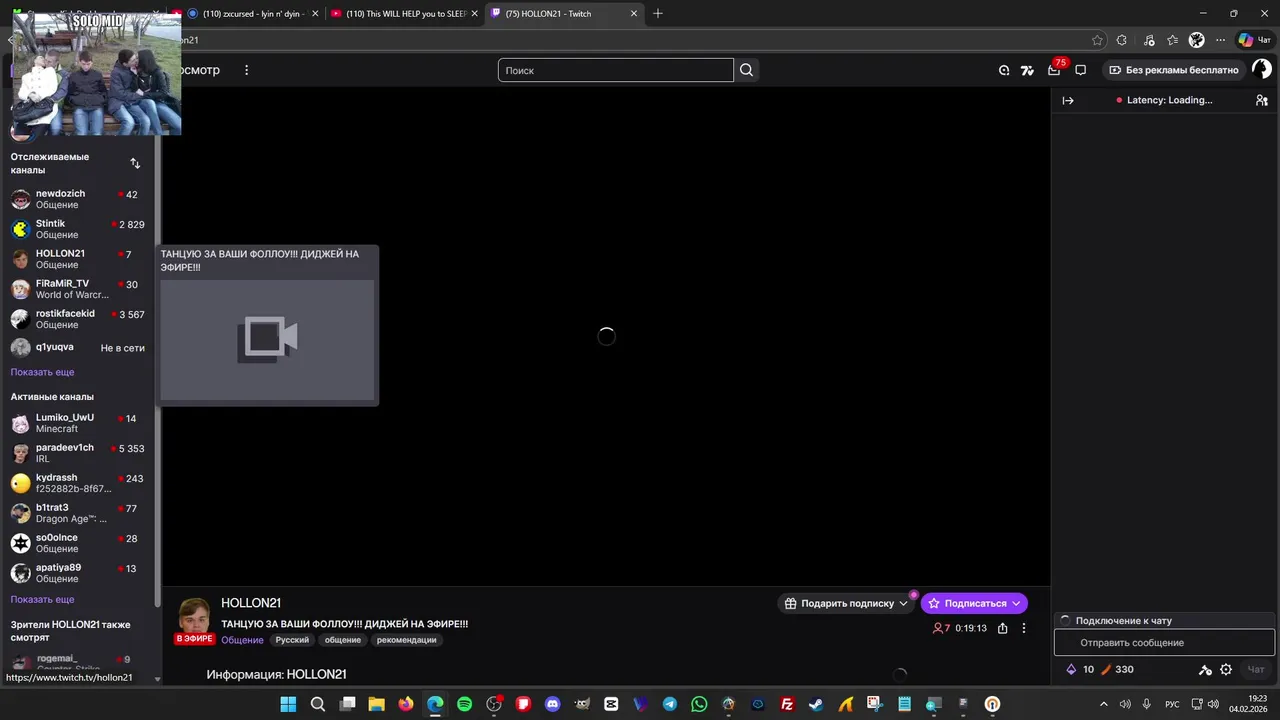This screenshot has width=1280, height=720.
Task: Show more followed channels Показать еще
Action: click(x=42, y=372)
